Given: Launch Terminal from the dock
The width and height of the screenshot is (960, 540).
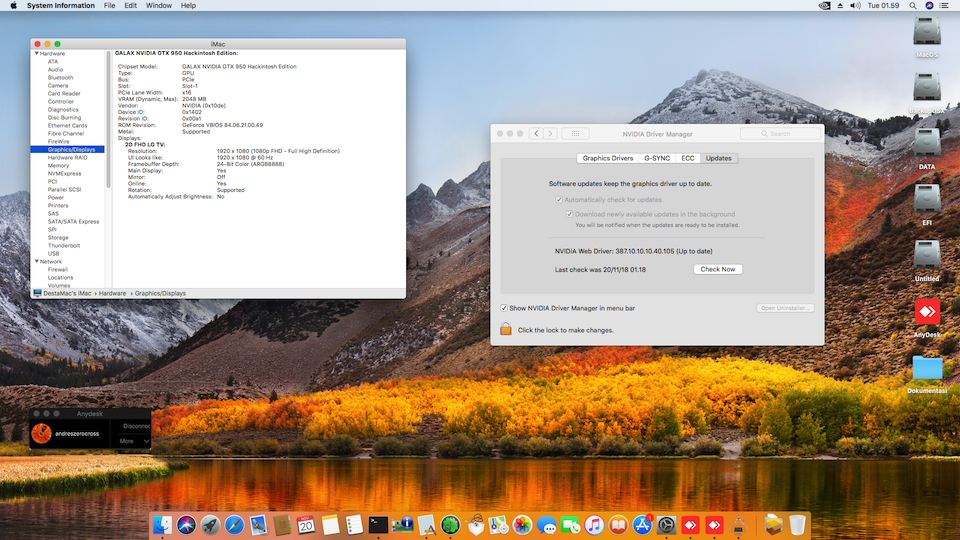Looking at the screenshot, I should coord(378,524).
